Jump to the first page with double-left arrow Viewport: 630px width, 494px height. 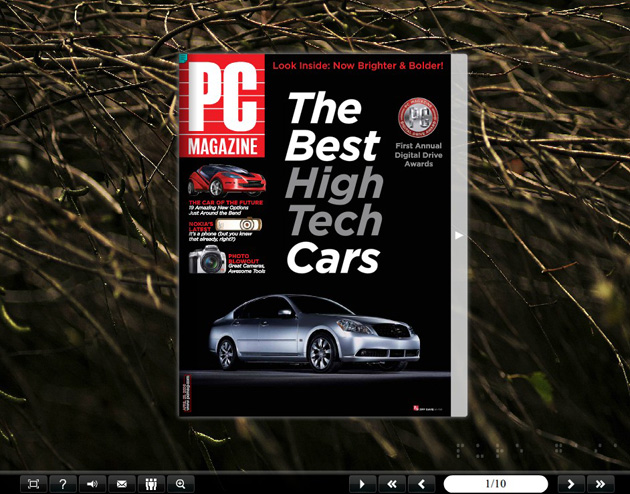392,484
